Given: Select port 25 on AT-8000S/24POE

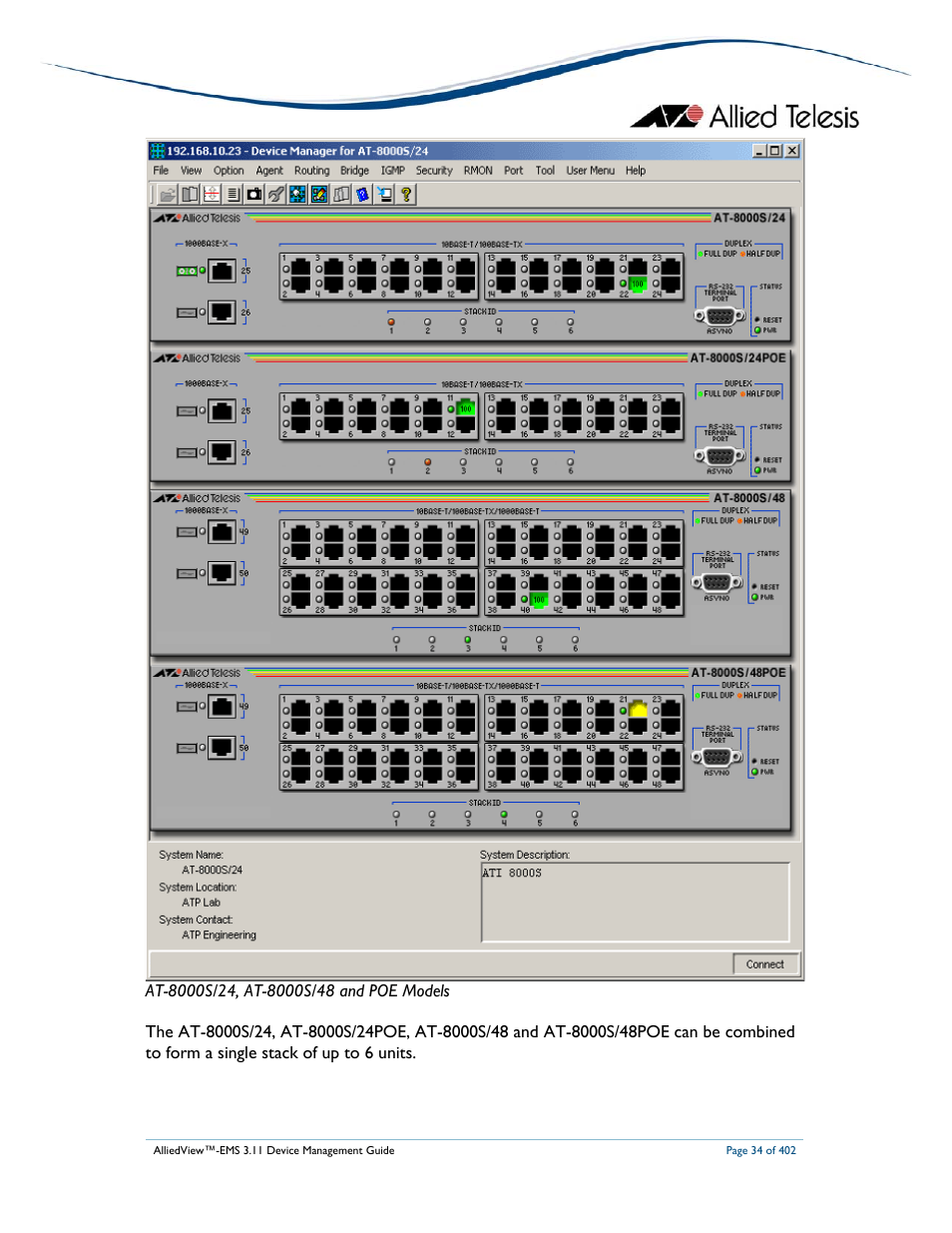Looking at the screenshot, I should 223,410.
